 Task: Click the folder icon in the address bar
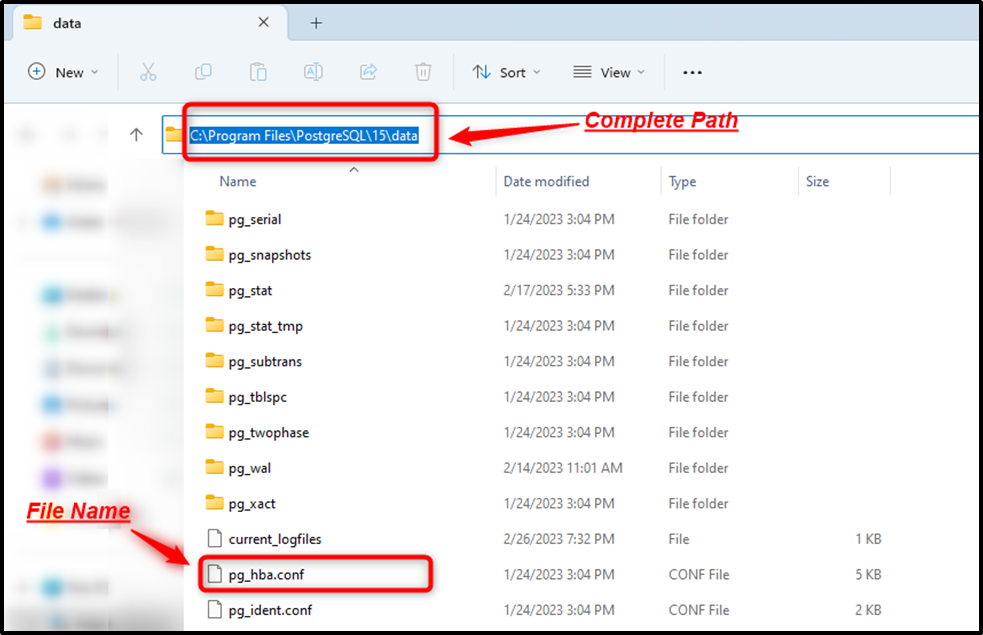170,134
